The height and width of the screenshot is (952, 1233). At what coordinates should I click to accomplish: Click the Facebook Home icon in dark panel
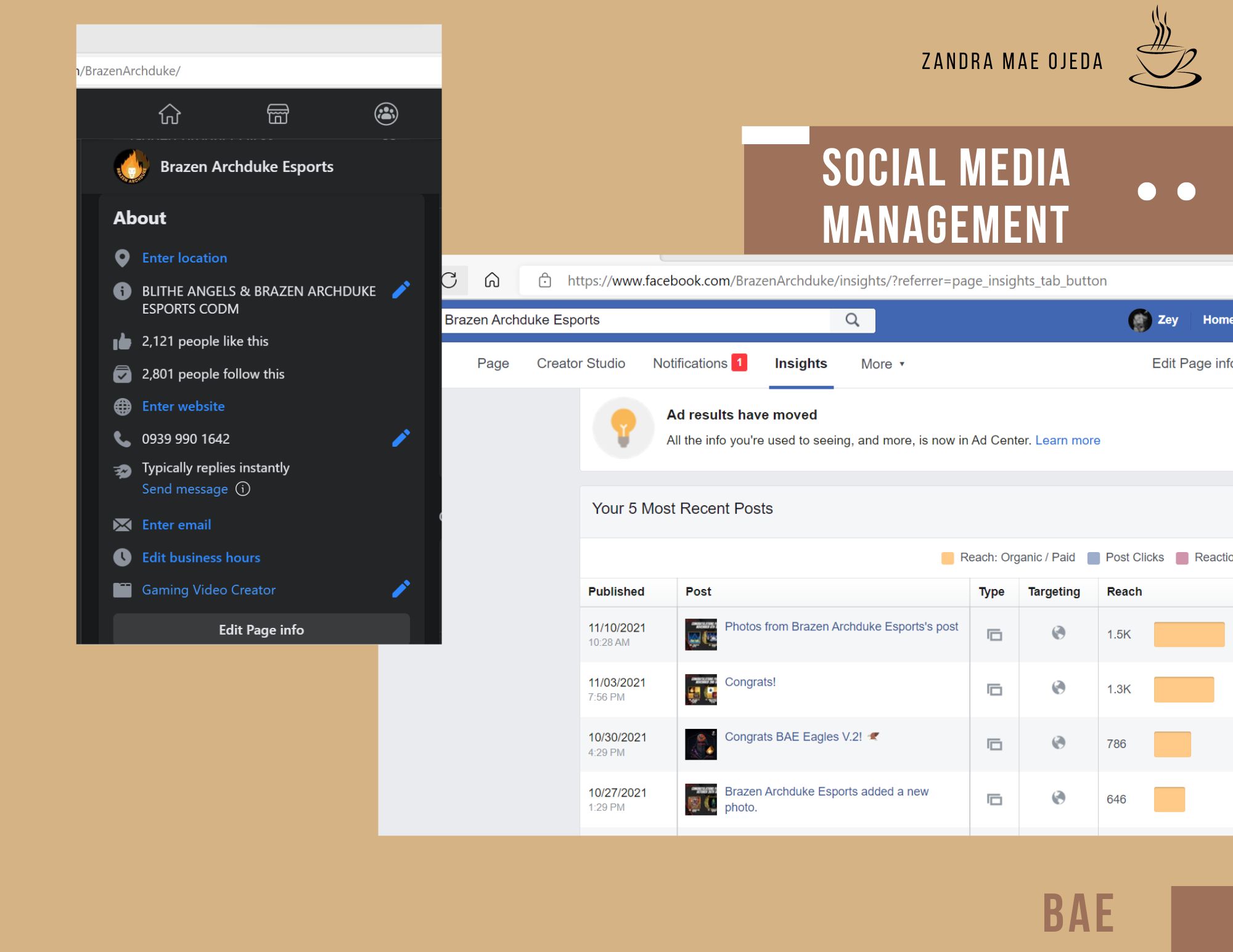pos(170,114)
